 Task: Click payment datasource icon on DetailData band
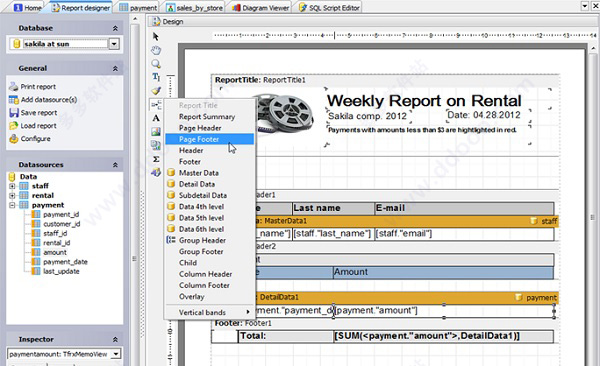coord(518,297)
